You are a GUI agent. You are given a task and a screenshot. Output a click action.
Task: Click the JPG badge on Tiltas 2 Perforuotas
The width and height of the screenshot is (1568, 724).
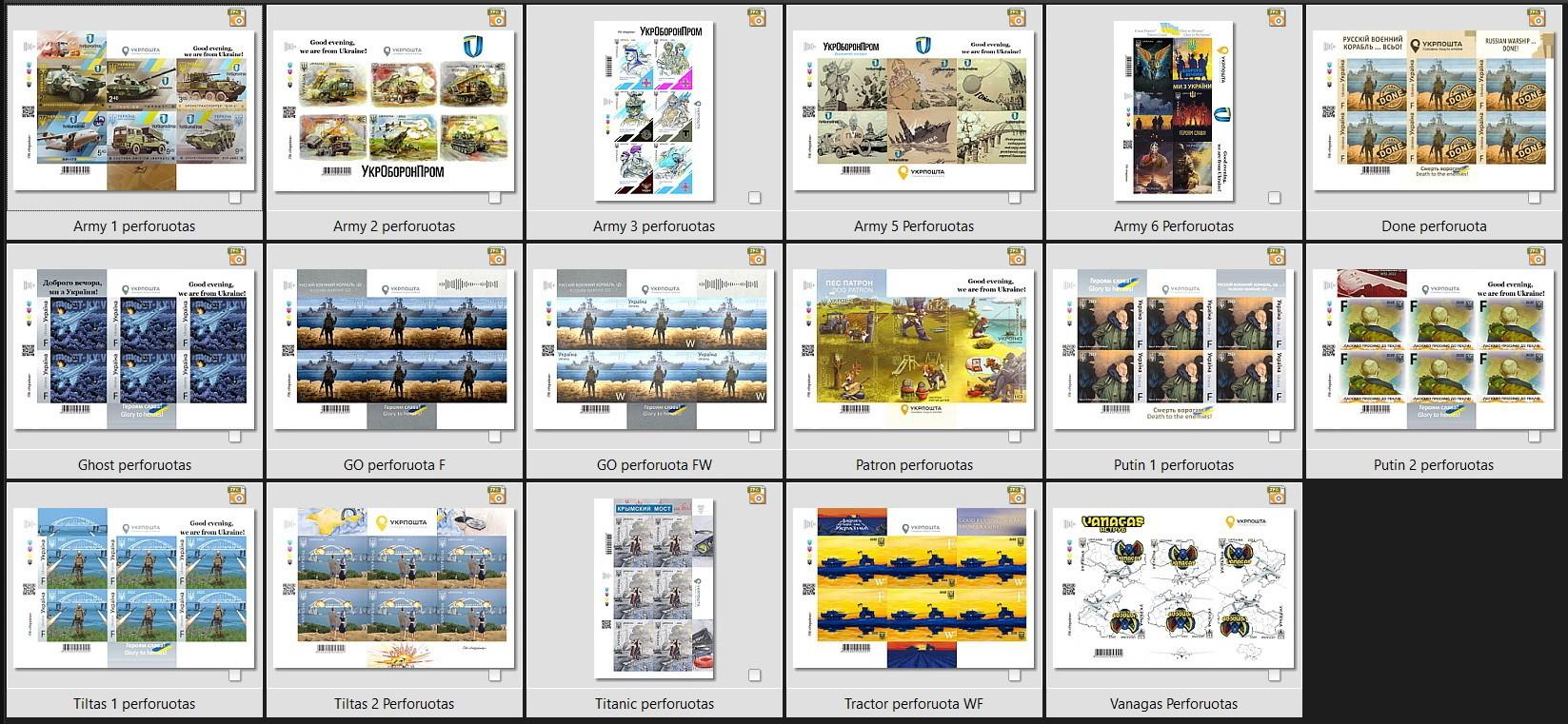497,495
